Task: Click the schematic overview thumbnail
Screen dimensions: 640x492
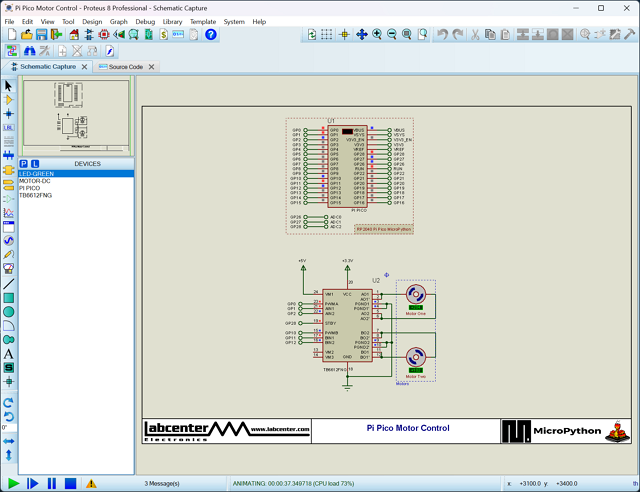Action: point(76,116)
